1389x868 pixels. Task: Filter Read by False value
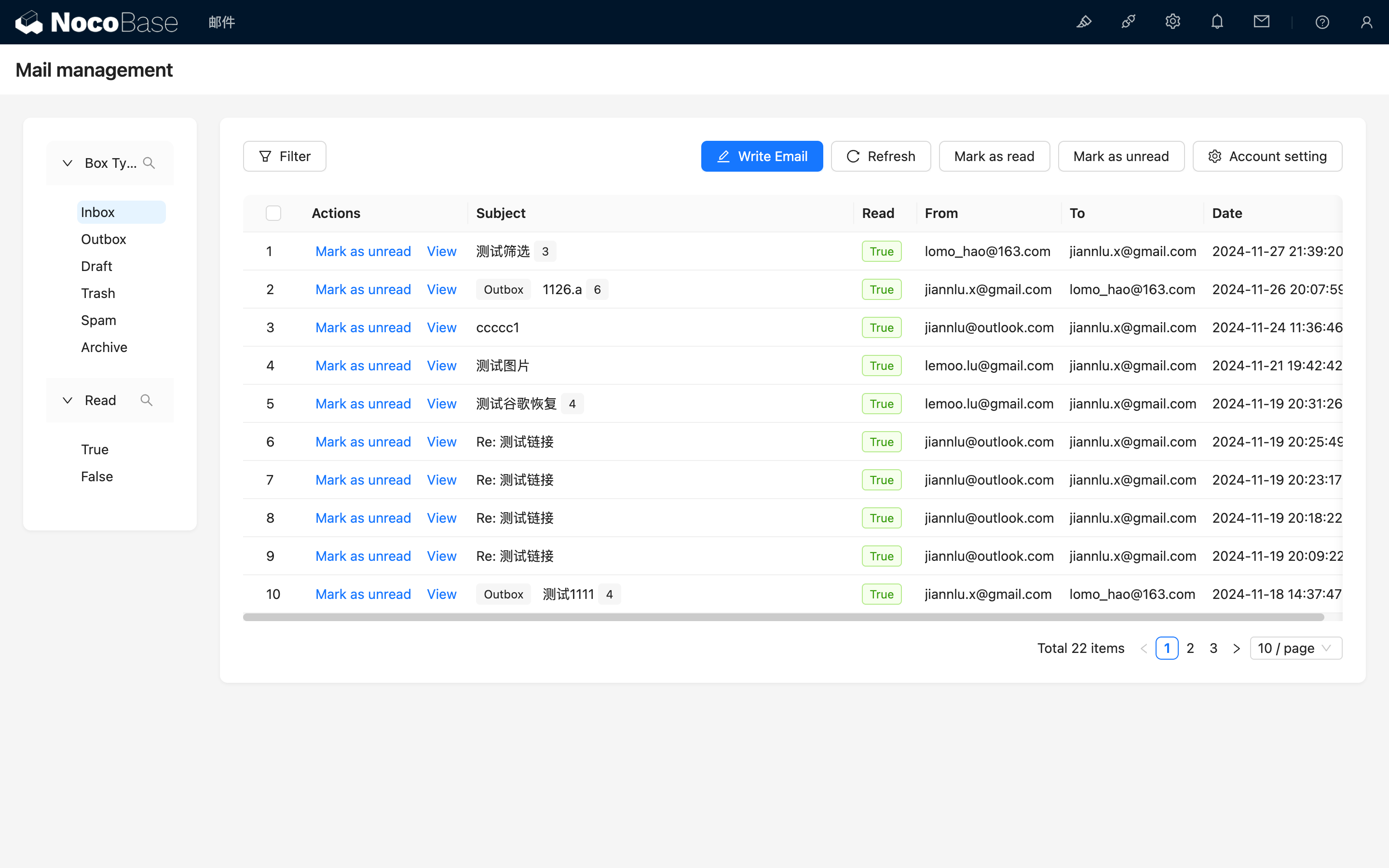click(97, 476)
